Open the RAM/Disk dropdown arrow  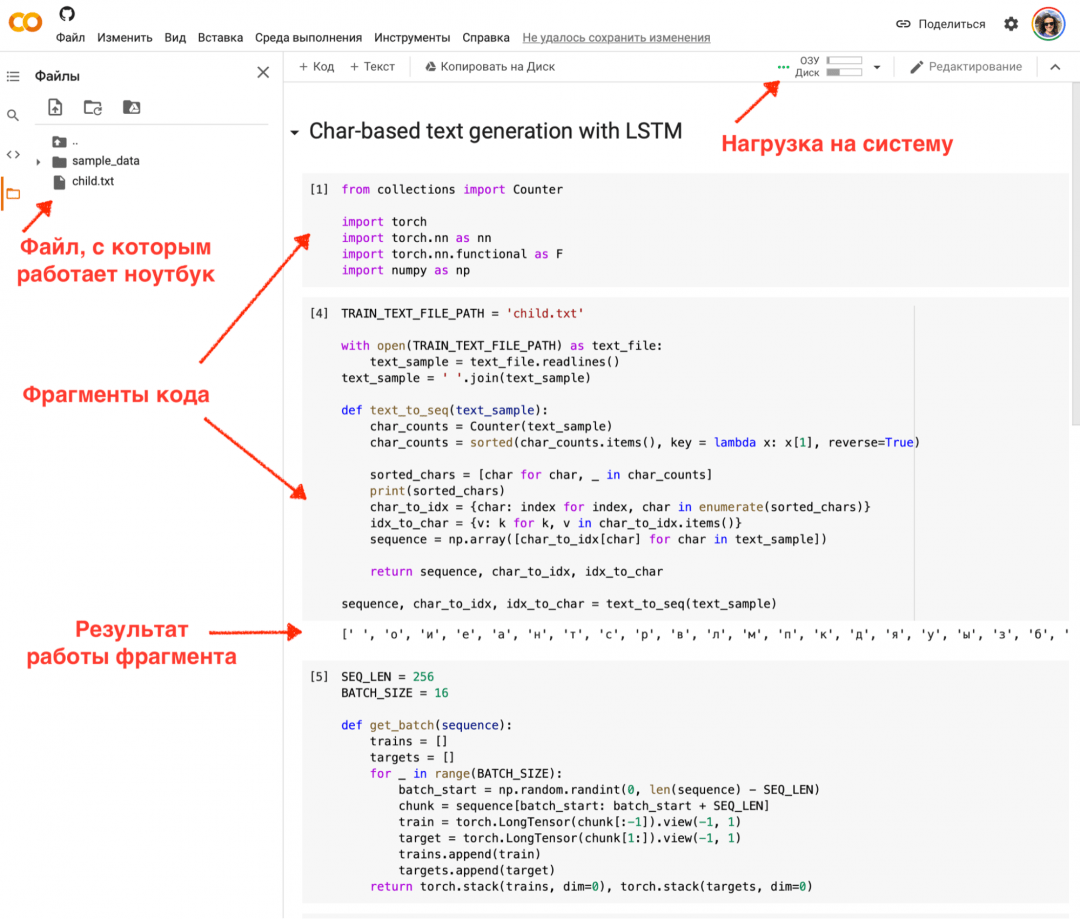pos(877,66)
